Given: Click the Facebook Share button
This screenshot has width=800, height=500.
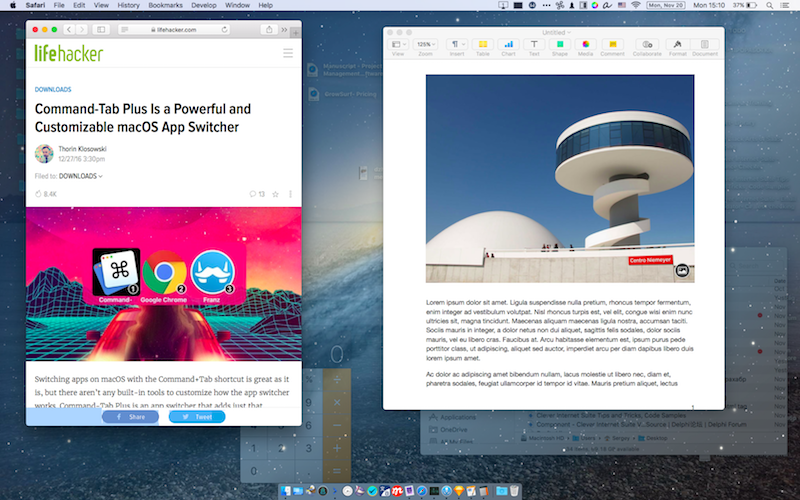Looking at the screenshot, I should pos(130,417).
